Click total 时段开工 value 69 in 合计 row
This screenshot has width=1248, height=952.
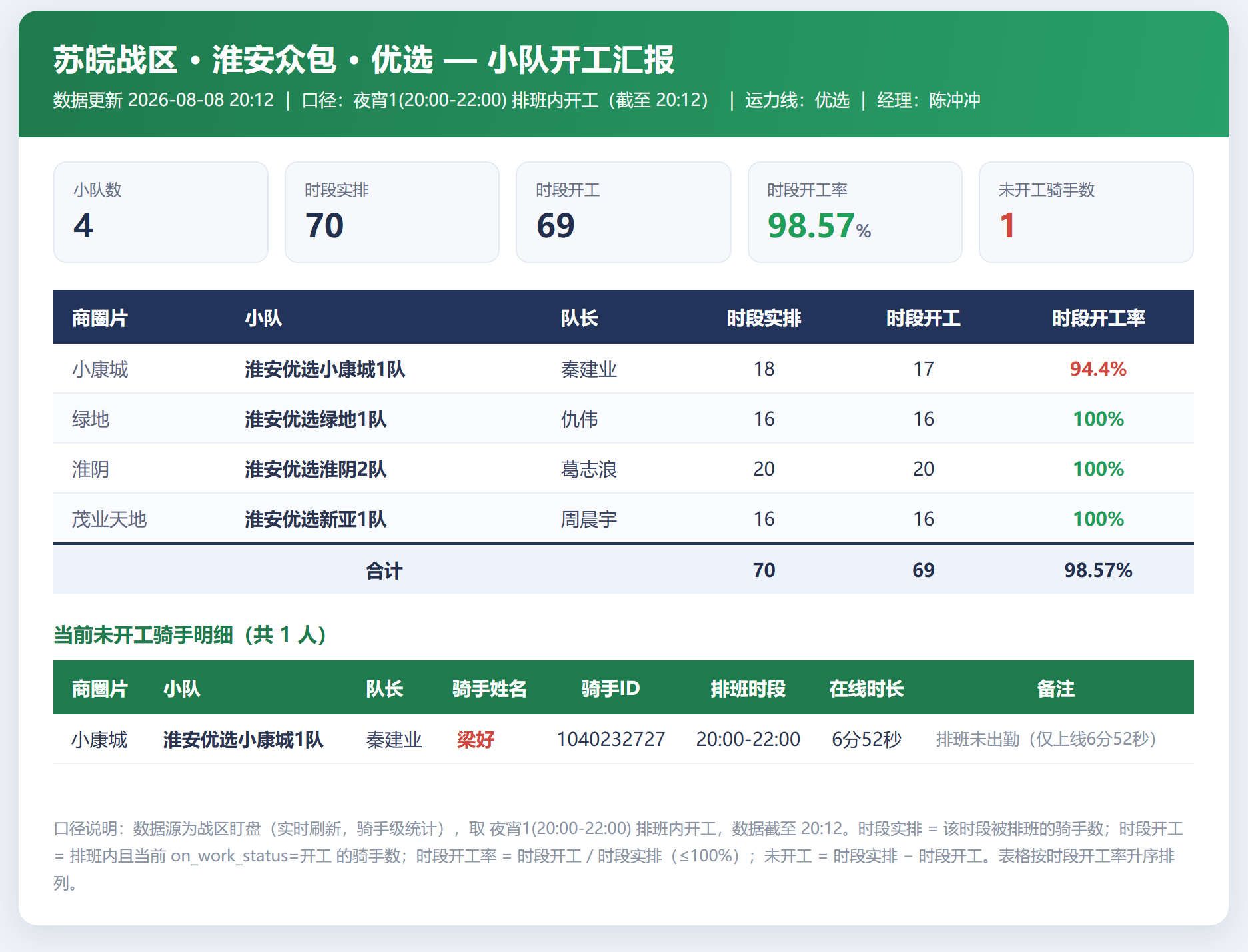(923, 570)
